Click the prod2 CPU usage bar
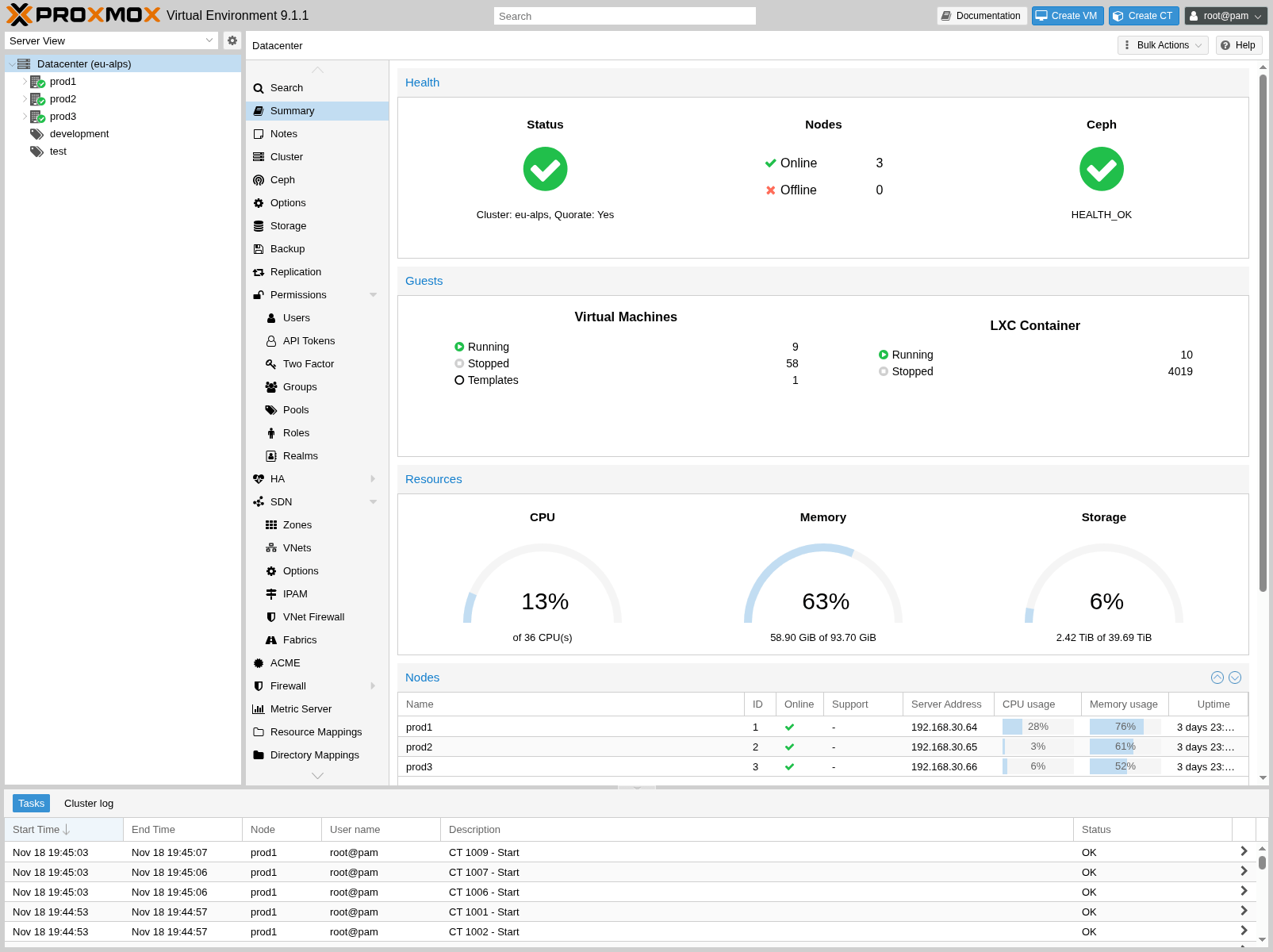 click(x=1037, y=747)
